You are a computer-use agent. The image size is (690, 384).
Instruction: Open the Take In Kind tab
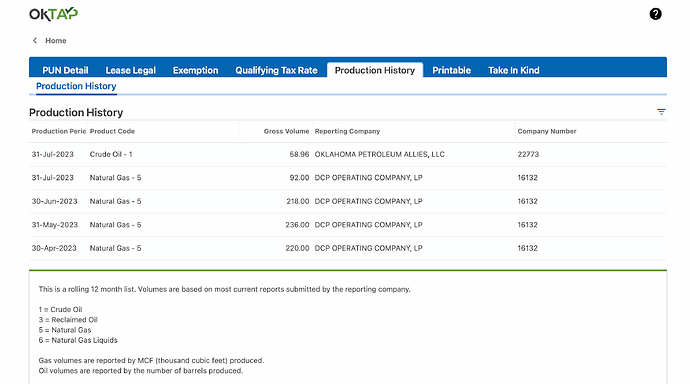(x=514, y=70)
